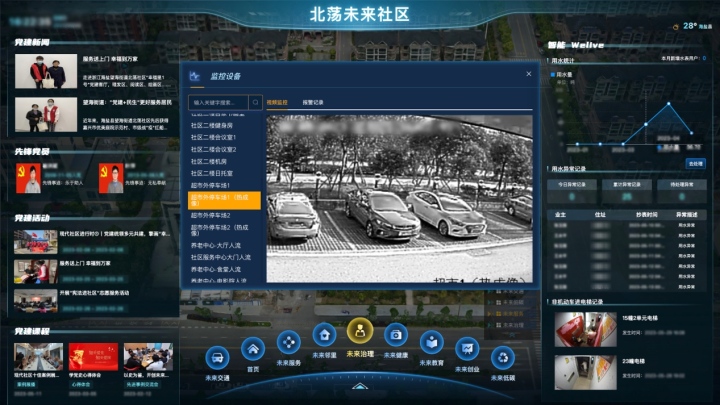Open news 服务送上门 幸福到万家
Screen dimensions: 720x405
[110, 59]
